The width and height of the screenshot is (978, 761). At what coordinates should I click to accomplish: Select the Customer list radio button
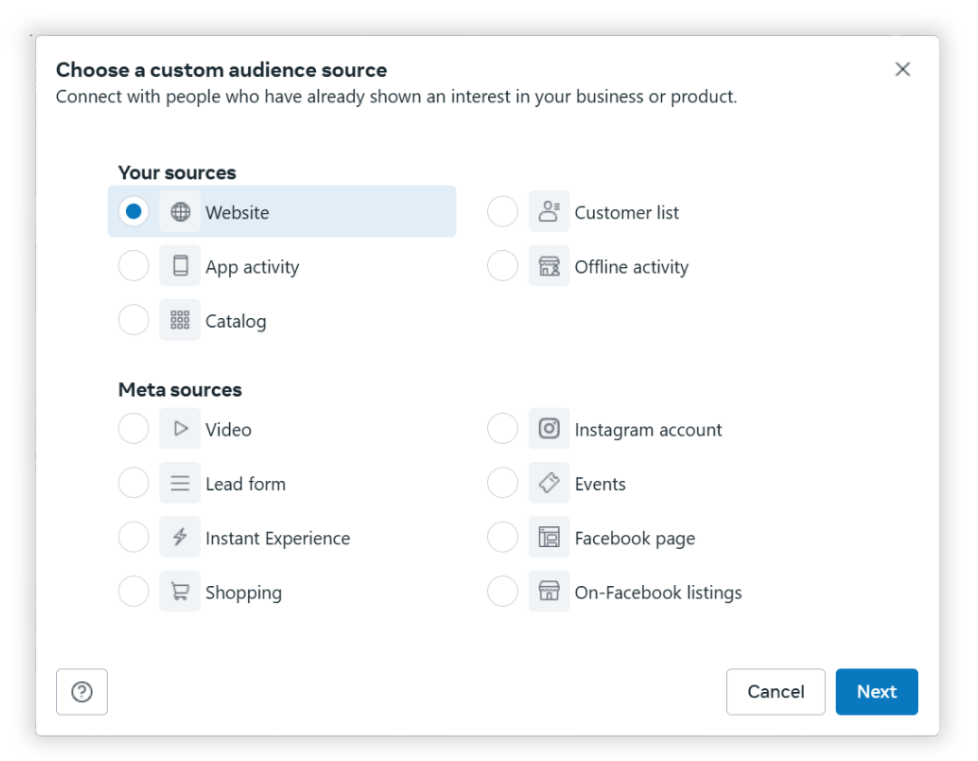502,211
